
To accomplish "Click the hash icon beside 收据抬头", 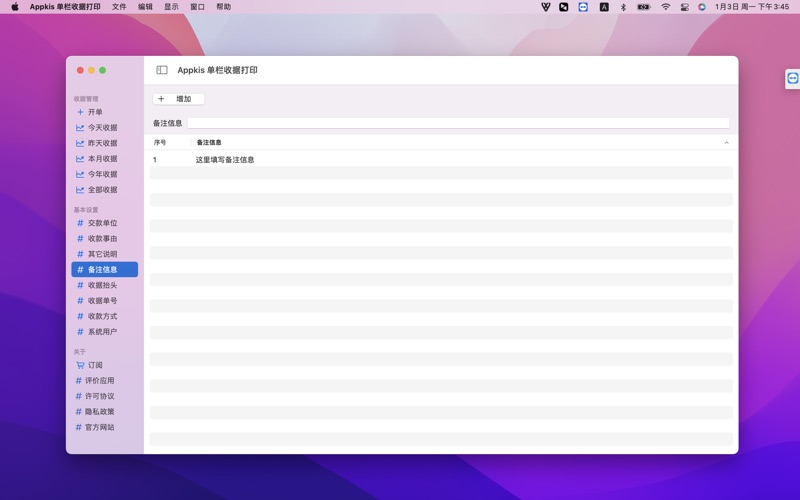I will 80,285.
